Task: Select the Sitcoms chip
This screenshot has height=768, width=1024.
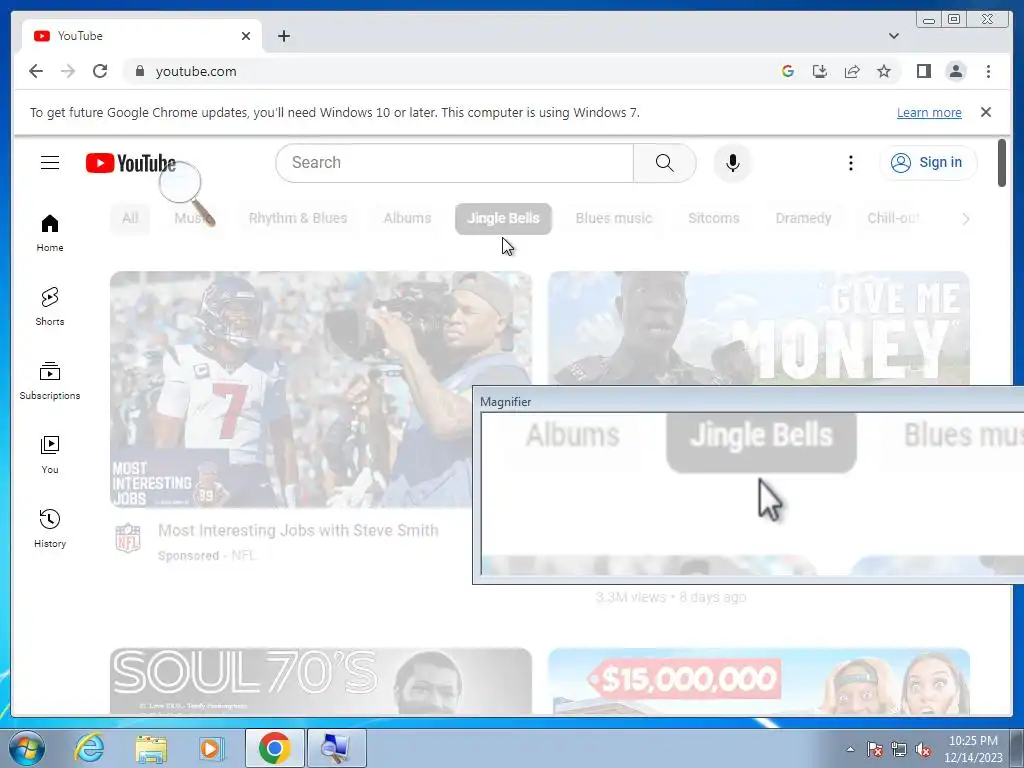Action: click(713, 218)
